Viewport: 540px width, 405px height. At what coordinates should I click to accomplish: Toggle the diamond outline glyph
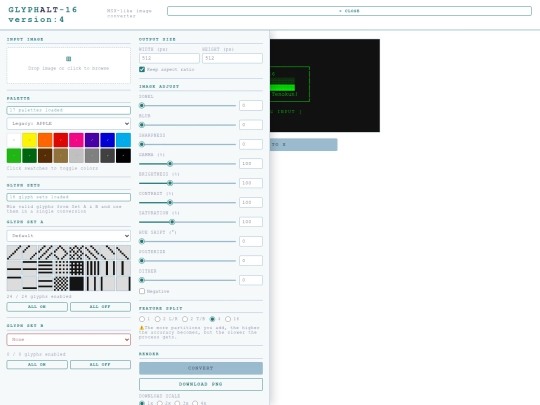(61, 252)
